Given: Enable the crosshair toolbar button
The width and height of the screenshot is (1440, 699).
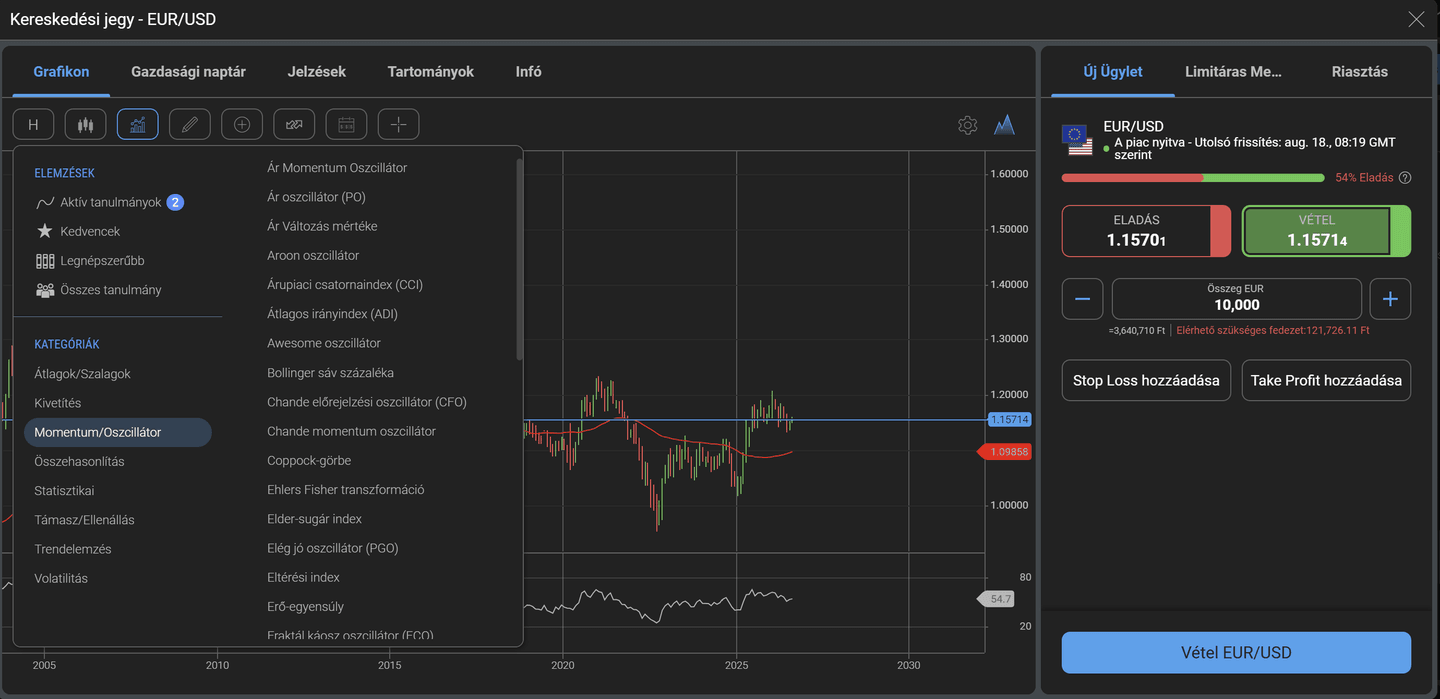Looking at the screenshot, I should [398, 124].
